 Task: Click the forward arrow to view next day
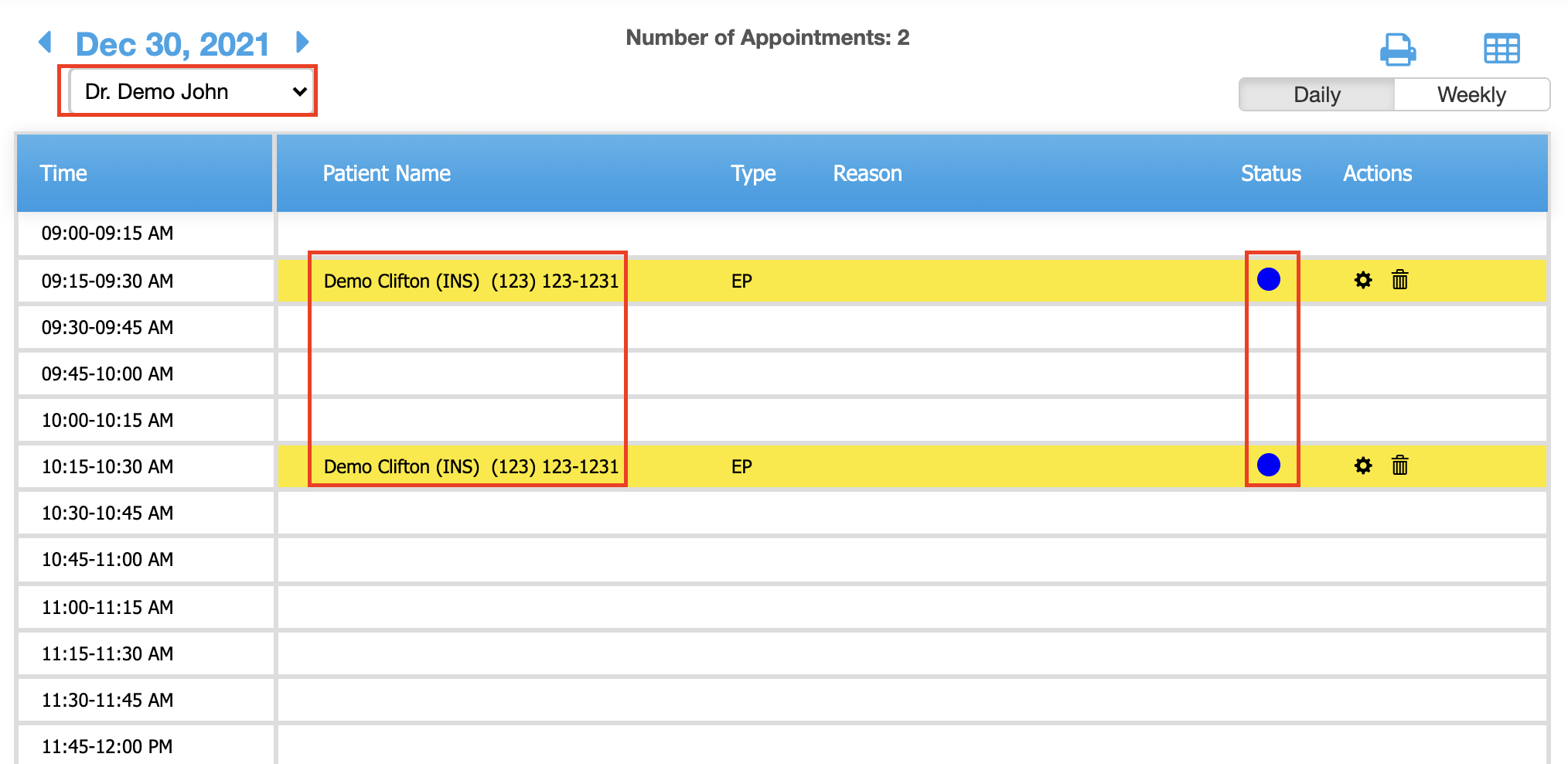click(302, 43)
